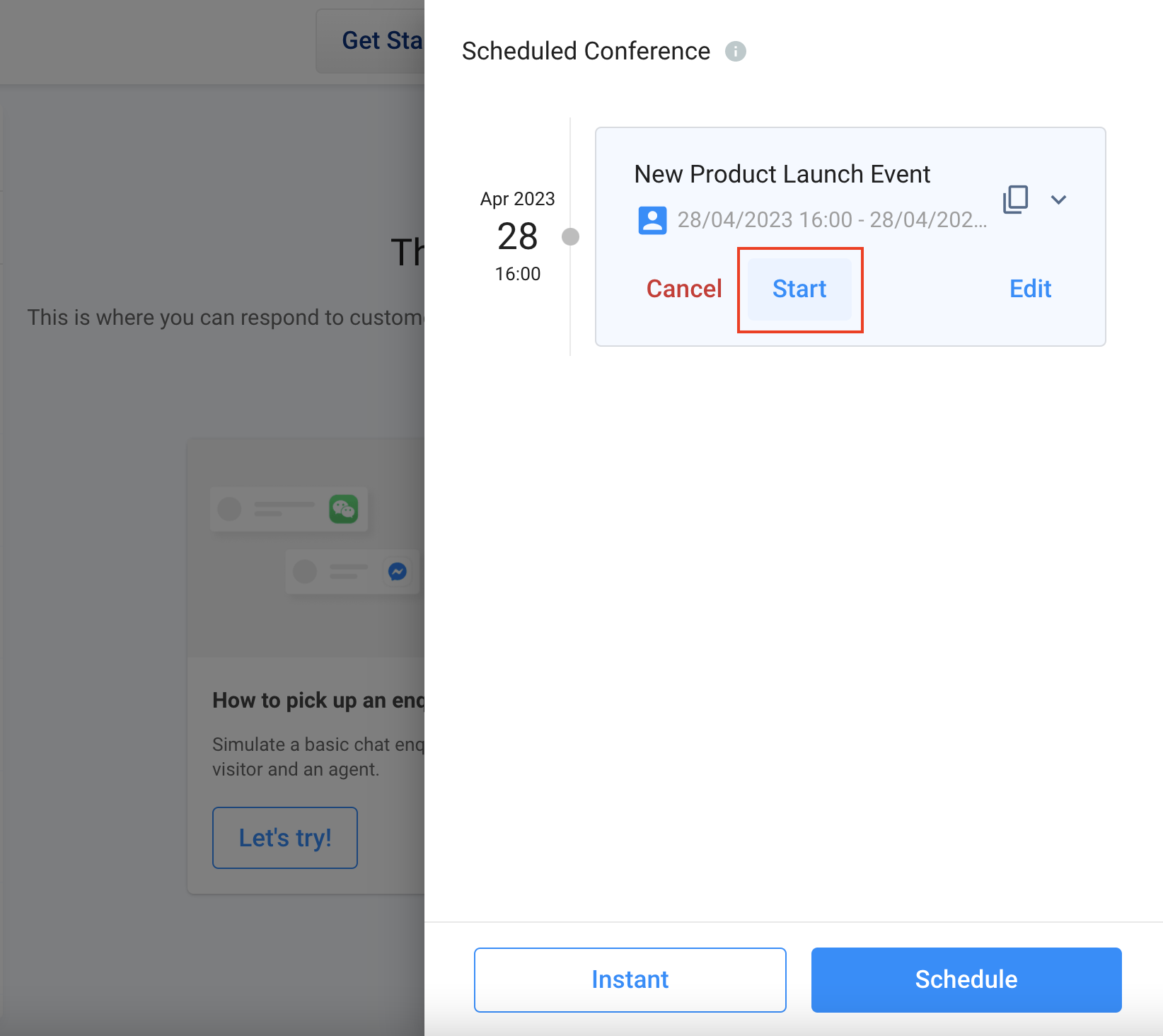Select the New Product Launch Event title

pos(782,174)
